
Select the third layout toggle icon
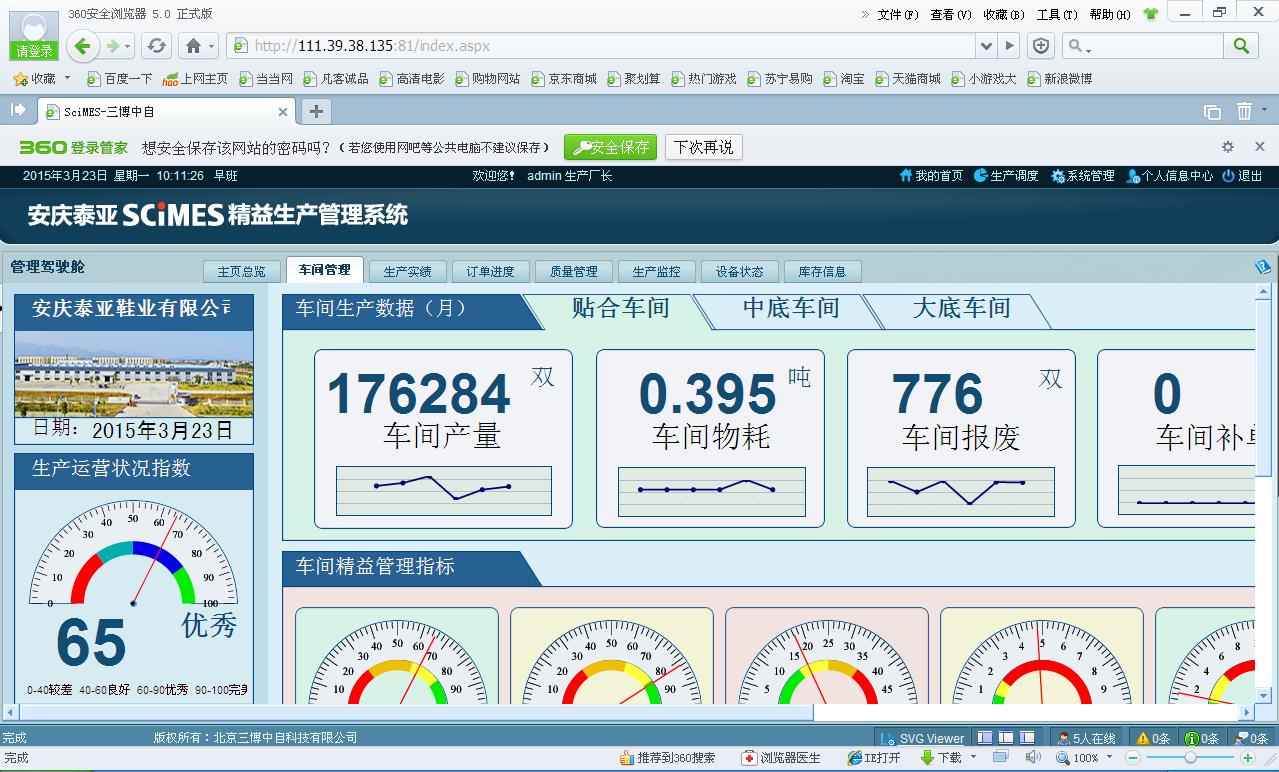1025,738
